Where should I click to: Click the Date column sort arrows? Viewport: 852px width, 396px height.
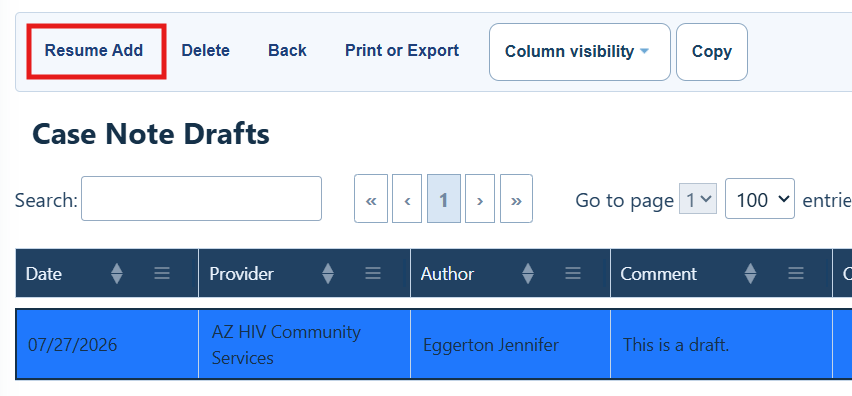point(117,273)
